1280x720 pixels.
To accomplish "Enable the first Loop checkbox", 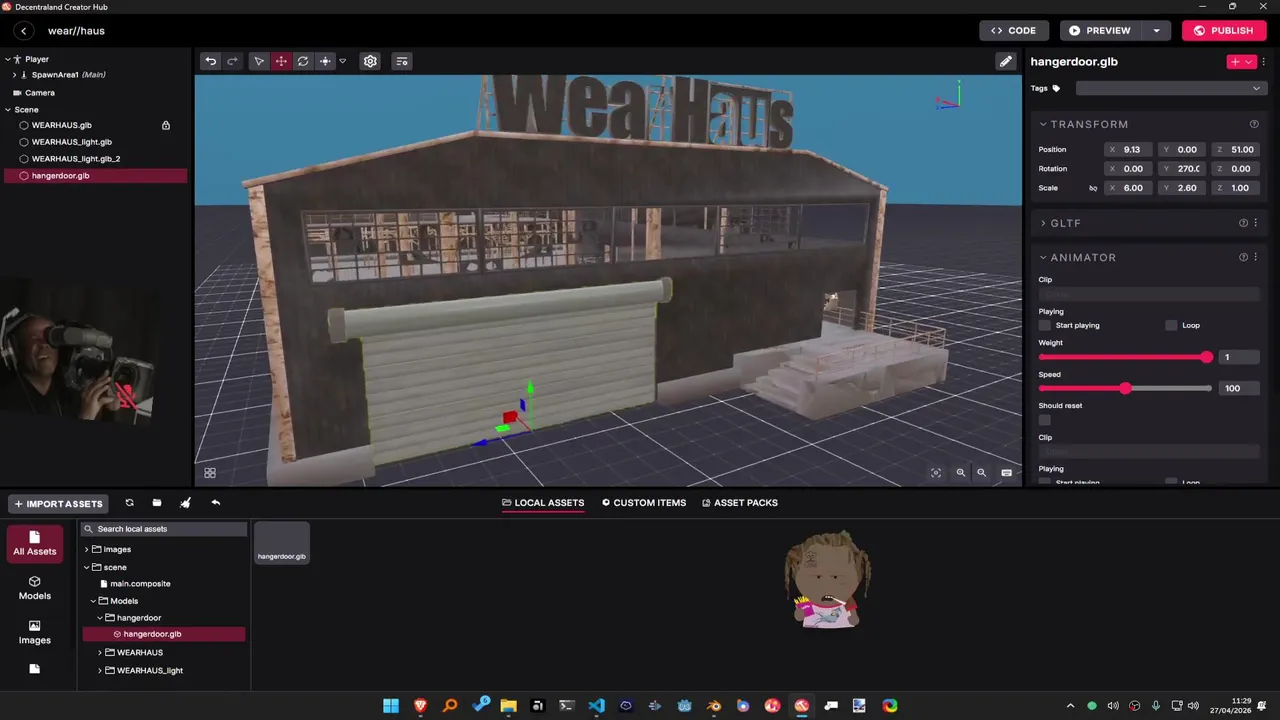I will (x=1171, y=325).
